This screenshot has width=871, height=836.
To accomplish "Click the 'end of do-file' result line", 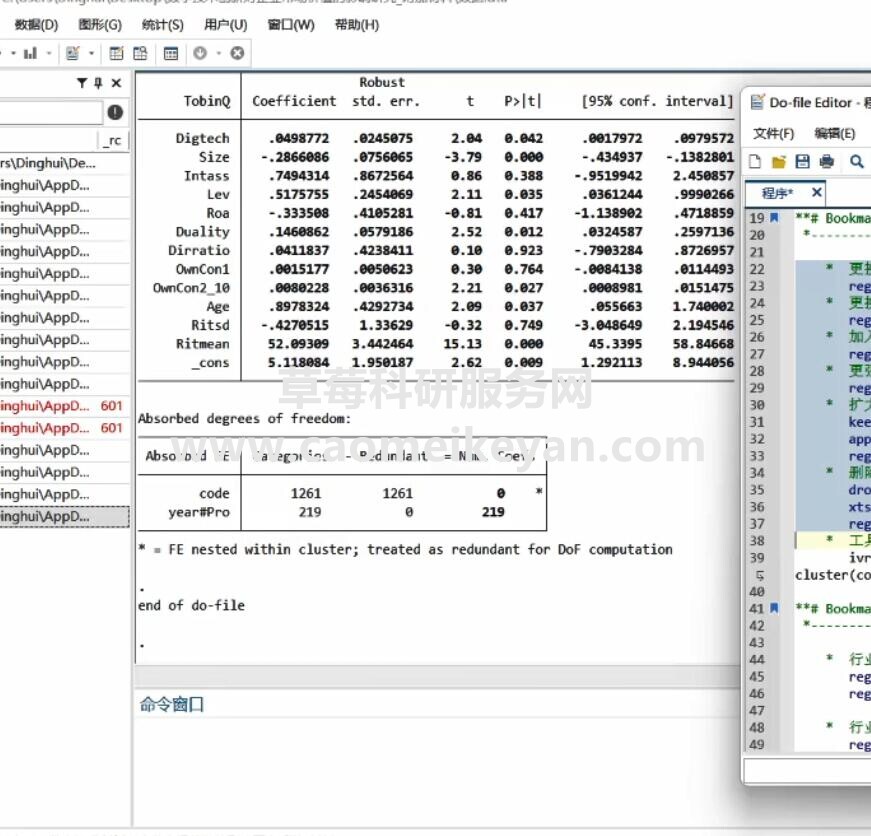I will pyautogui.click(x=191, y=605).
